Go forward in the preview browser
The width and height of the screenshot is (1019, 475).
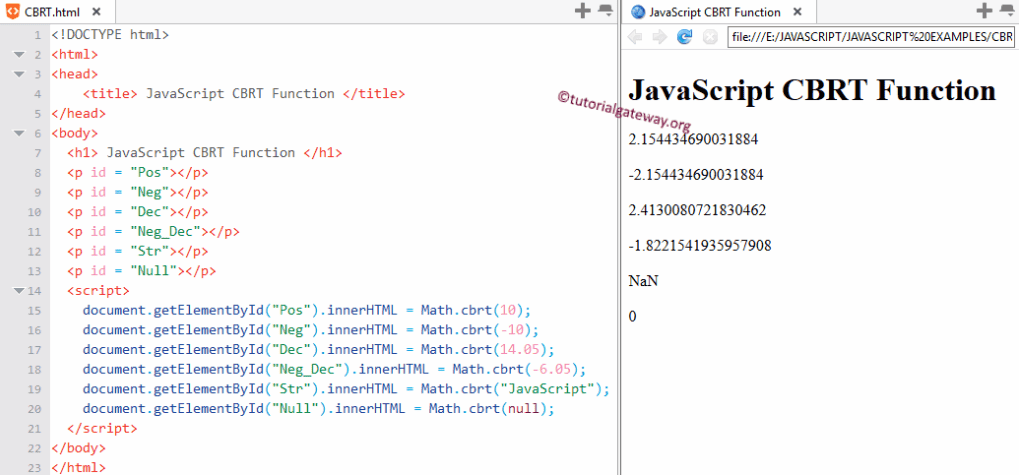tap(660, 37)
